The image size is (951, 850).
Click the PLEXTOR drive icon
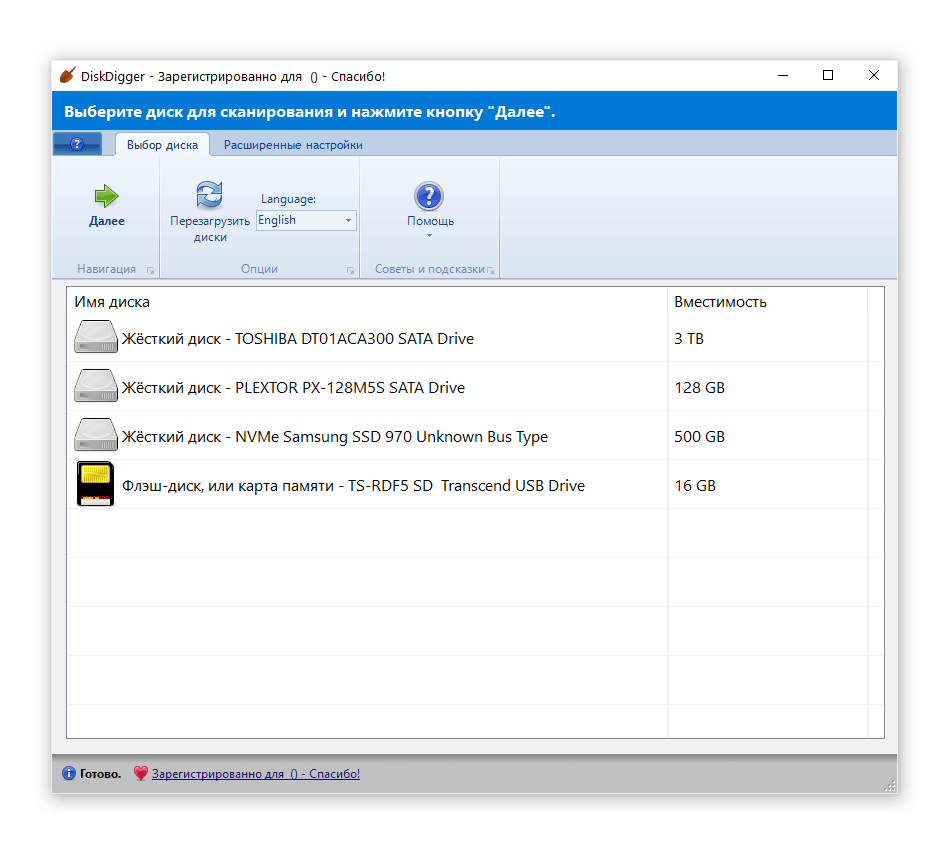click(x=96, y=387)
